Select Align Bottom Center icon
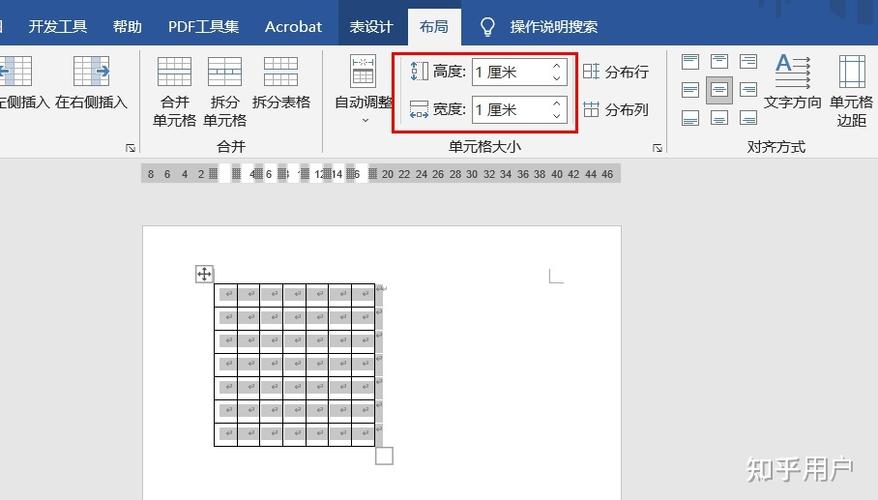 719,118
